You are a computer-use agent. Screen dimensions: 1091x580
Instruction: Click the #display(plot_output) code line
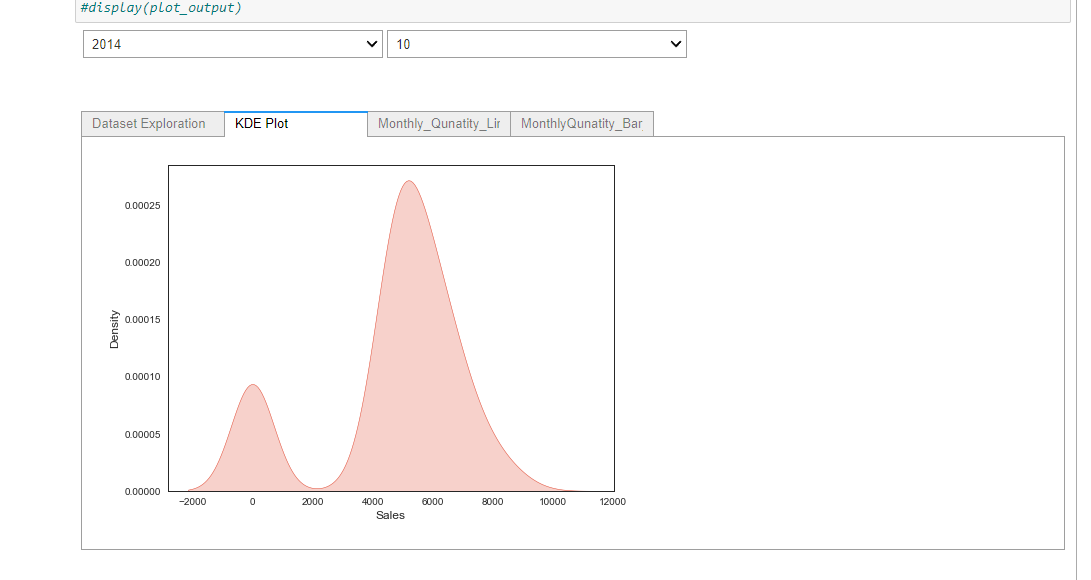pyautogui.click(x=160, y=8)
